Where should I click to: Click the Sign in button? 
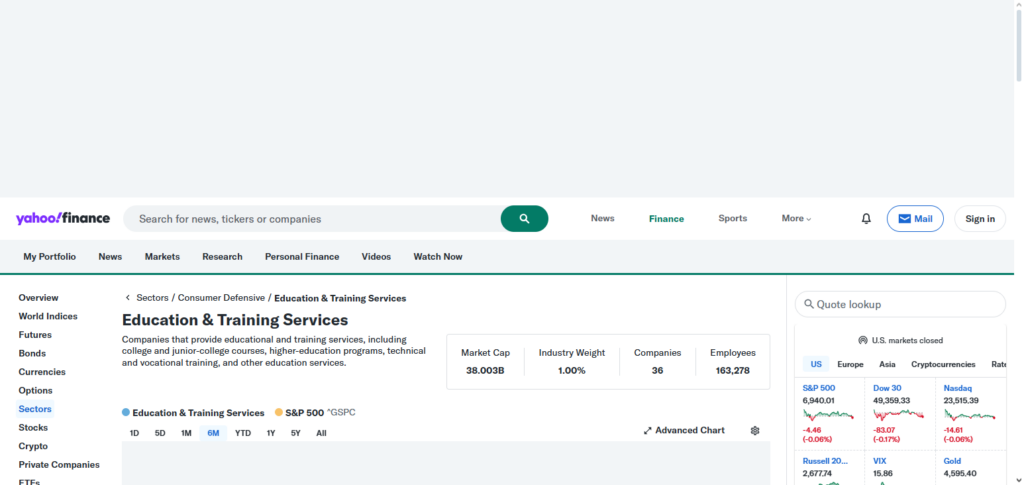980,219
